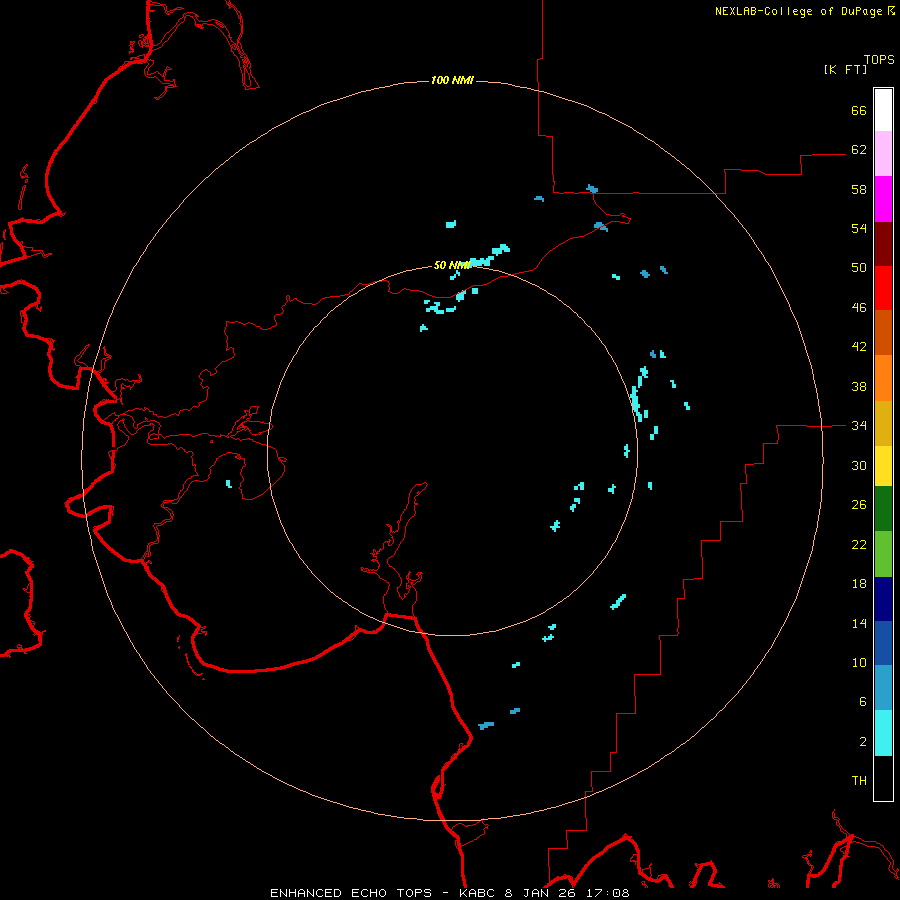
Task: Click the medium blue swatch between 10 and 14
Action: coord(883,643)
